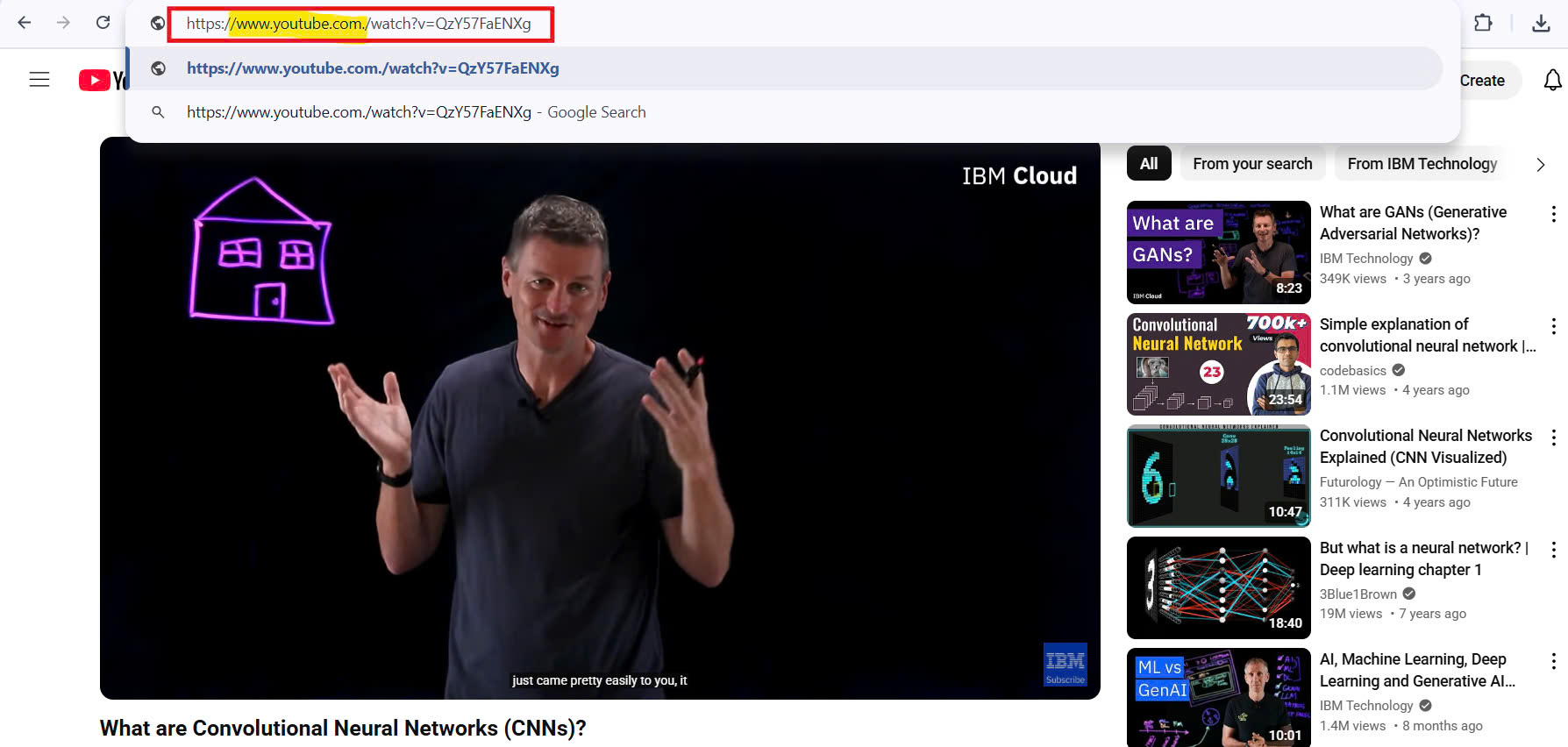Image resolution: width=1568 pixels, height=747 pixels.
Task: Click the browser forward arrow
Action: click(63, 23)
